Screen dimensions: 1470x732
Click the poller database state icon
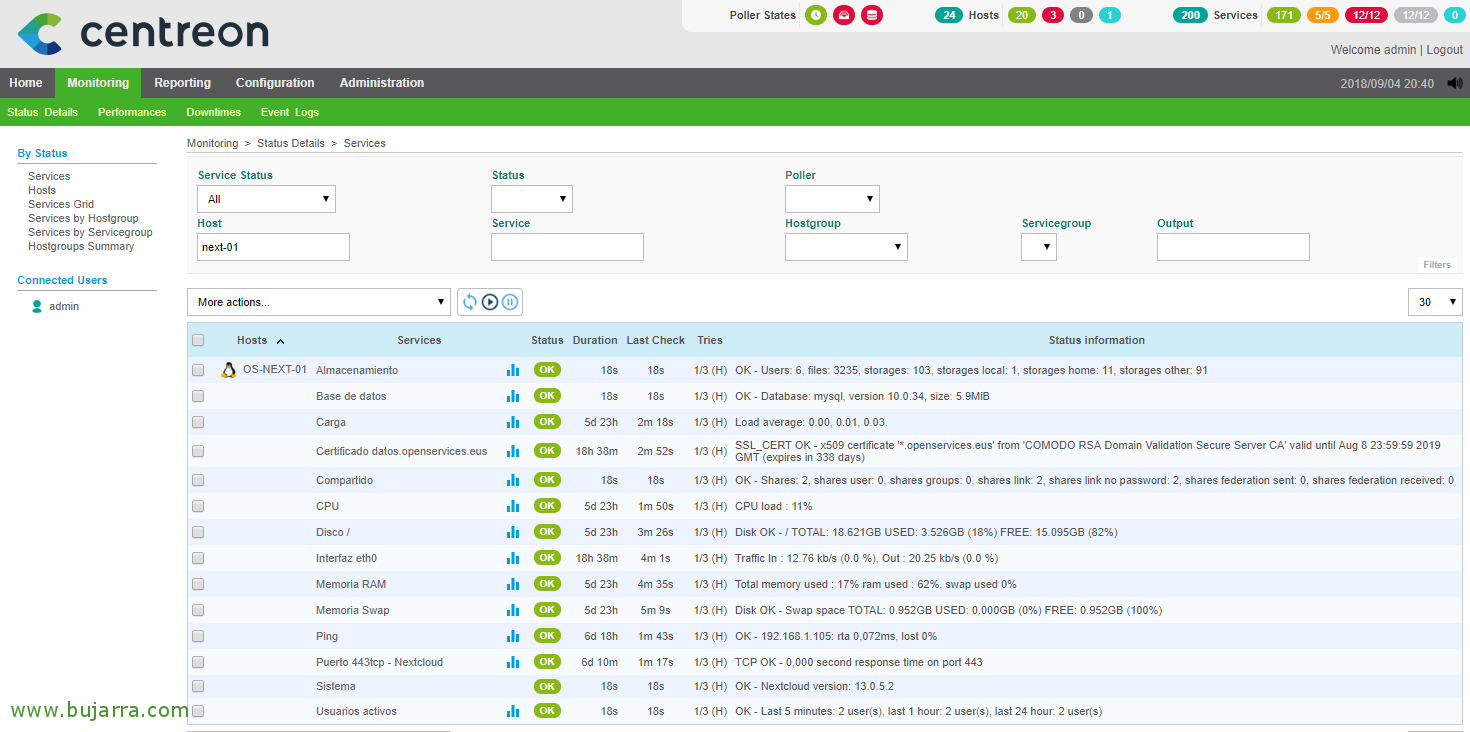872,15
